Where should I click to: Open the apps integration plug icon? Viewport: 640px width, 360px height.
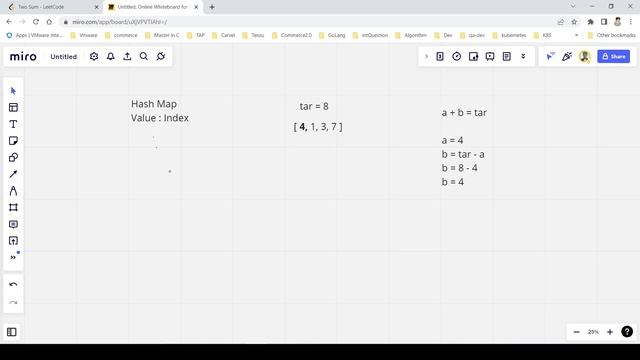(161, 56)
